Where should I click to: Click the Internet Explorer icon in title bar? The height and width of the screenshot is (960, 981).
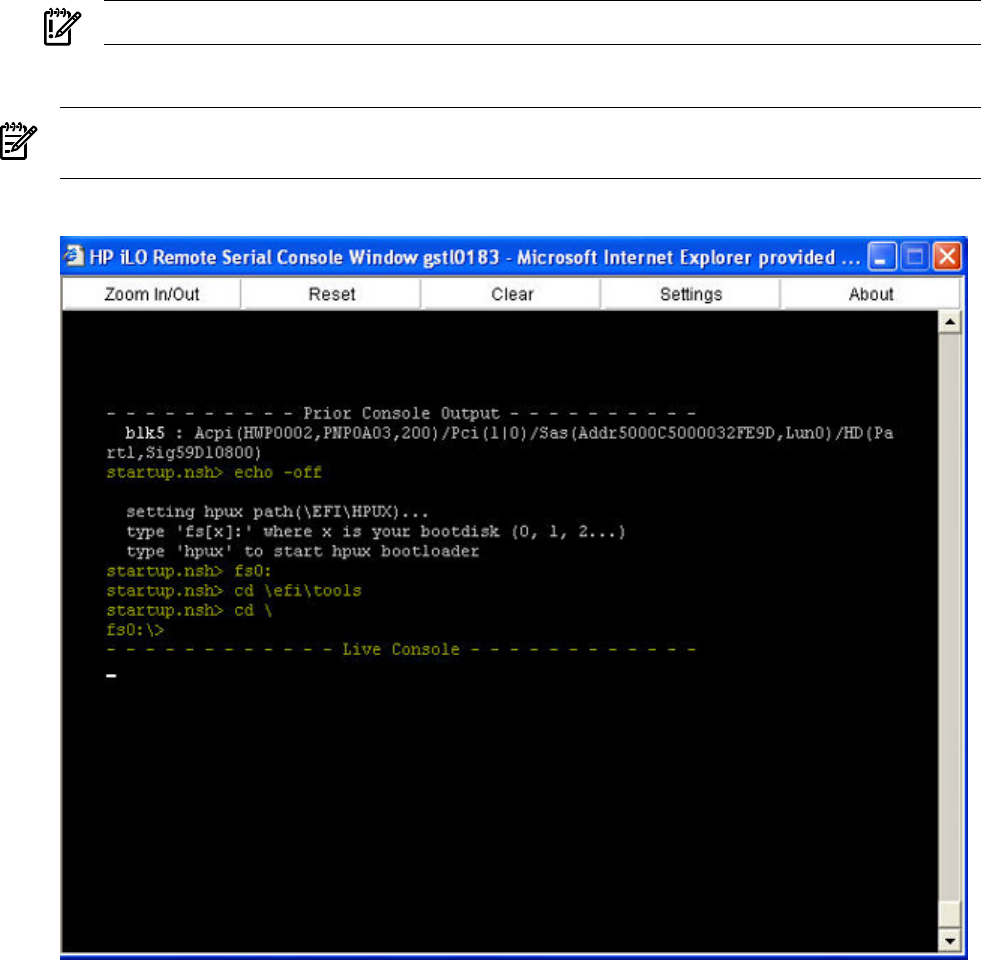point(74,255)
